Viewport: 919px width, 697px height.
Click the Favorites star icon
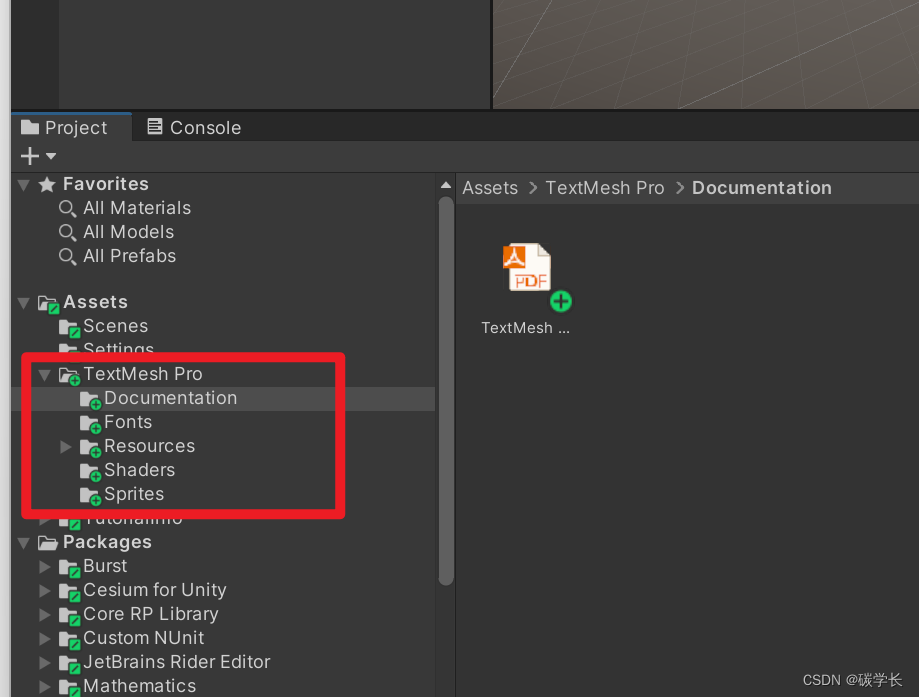(47, 185)
